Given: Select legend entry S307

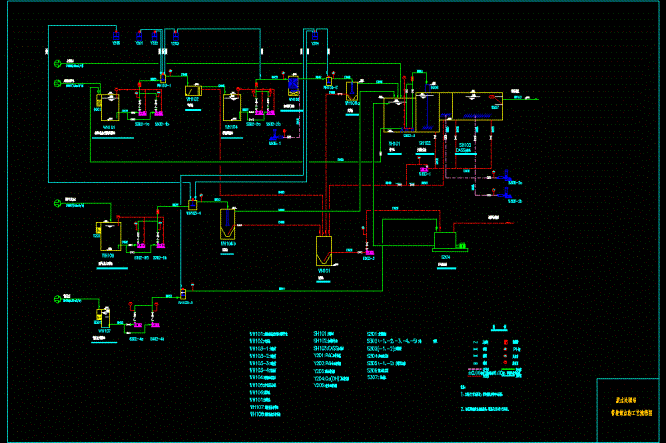Looking at the screenshot, I should (x=377, y=377).
